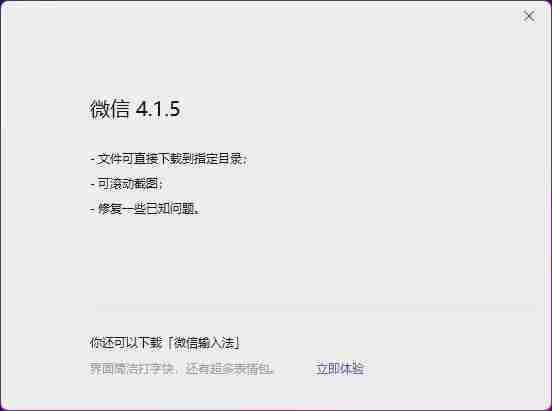The image size is (552, 411).
Task: Open the 立即体验 link
Action: (340, 368)
